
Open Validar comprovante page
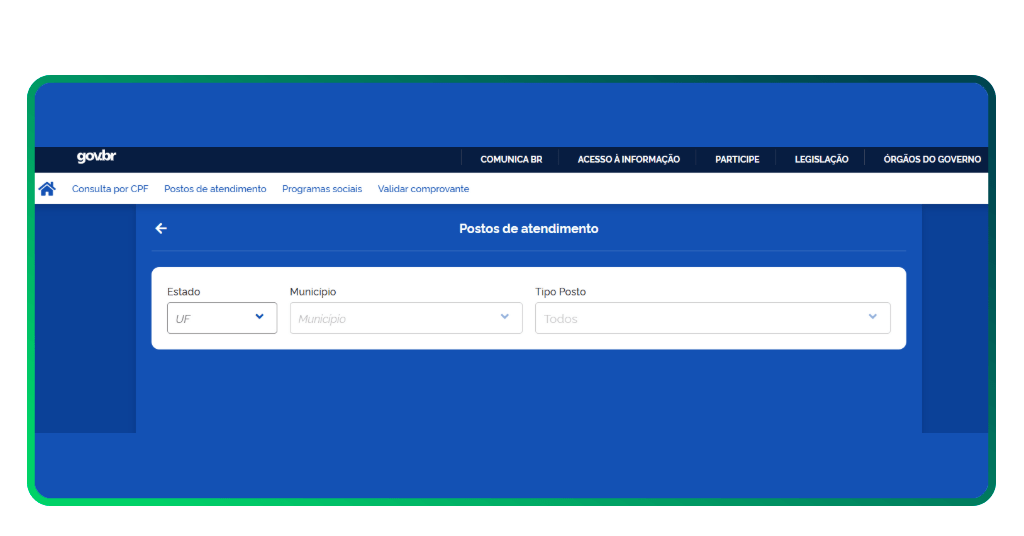tap(423, 189)
